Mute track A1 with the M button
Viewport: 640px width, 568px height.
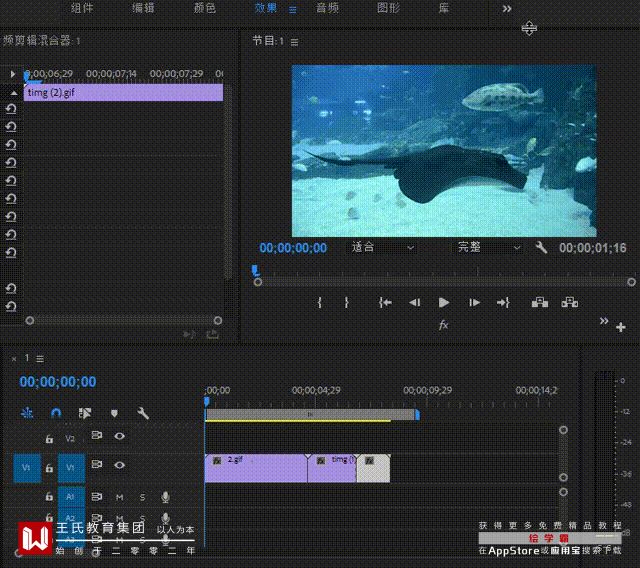120,497
